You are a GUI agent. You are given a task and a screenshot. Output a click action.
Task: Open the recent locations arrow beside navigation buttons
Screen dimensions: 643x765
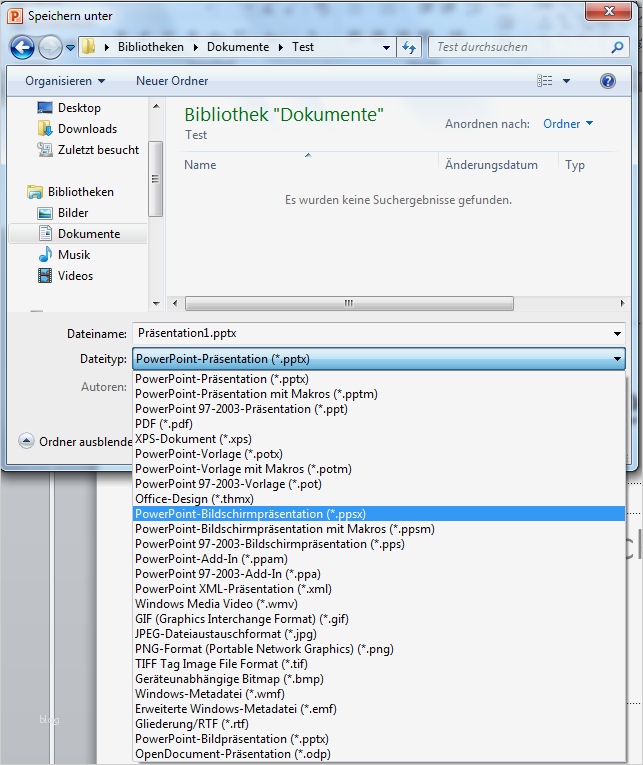(71, 48)
